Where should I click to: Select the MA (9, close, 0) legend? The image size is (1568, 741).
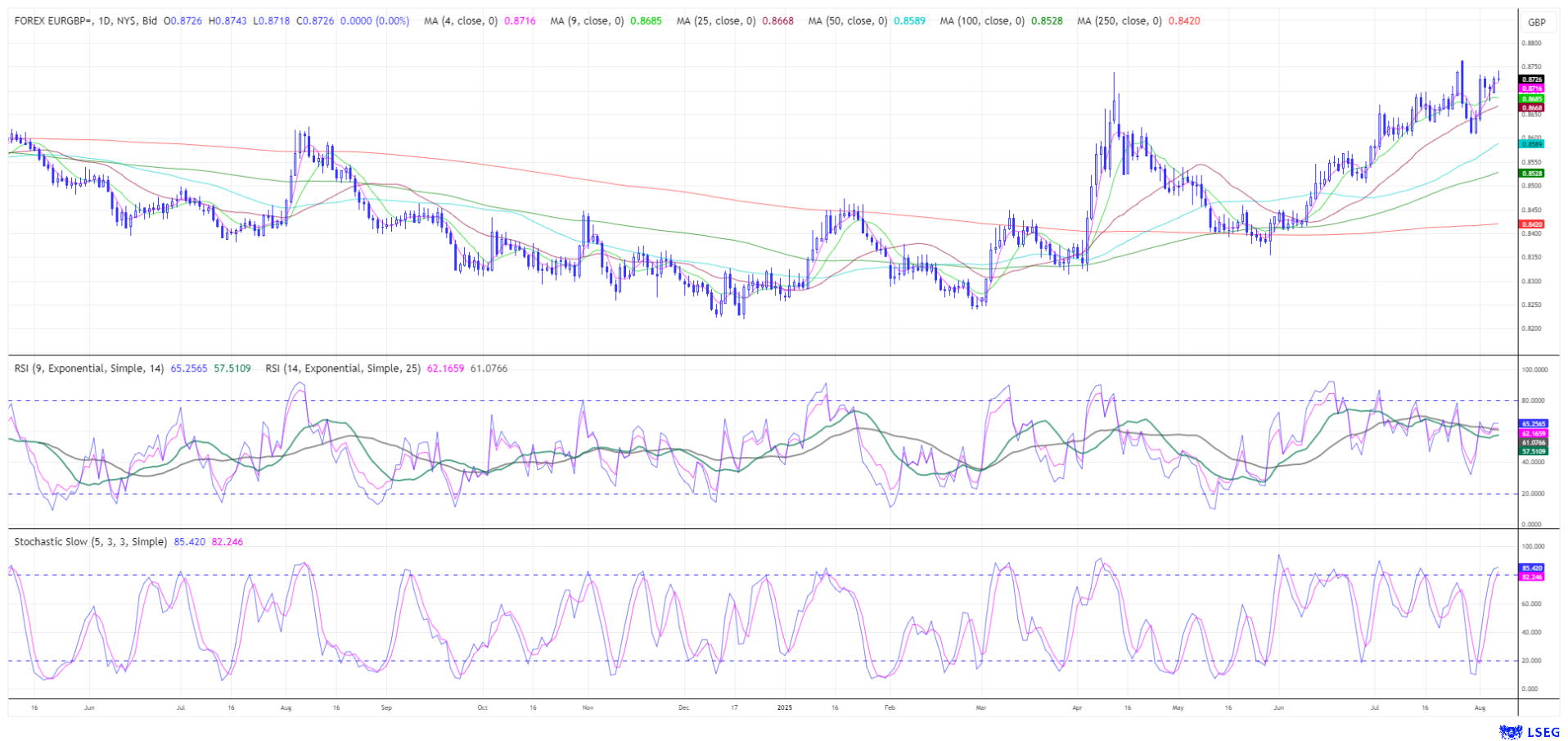[x=586, y=21]
